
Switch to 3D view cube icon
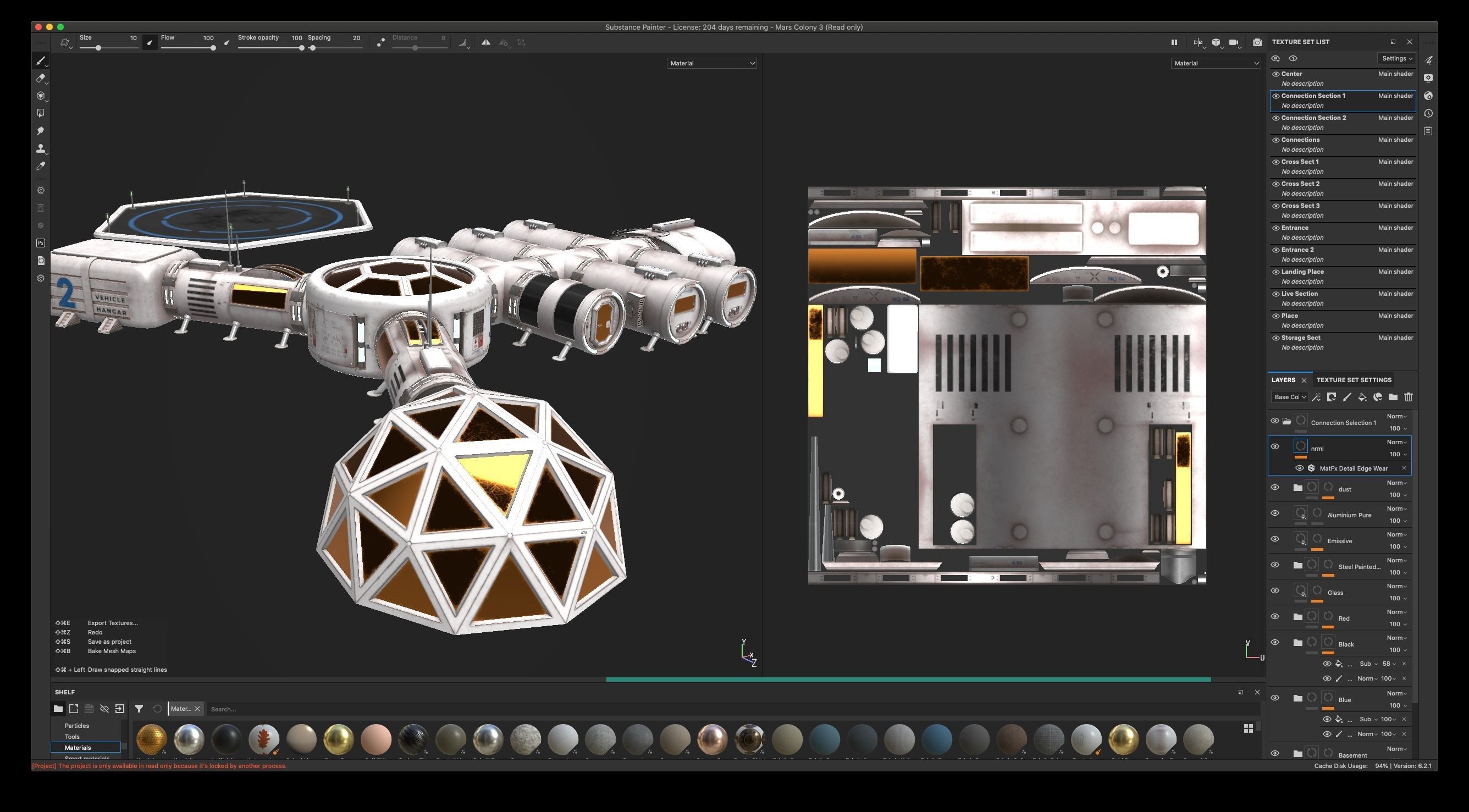pyautogui.click(x=1216, y=42)
